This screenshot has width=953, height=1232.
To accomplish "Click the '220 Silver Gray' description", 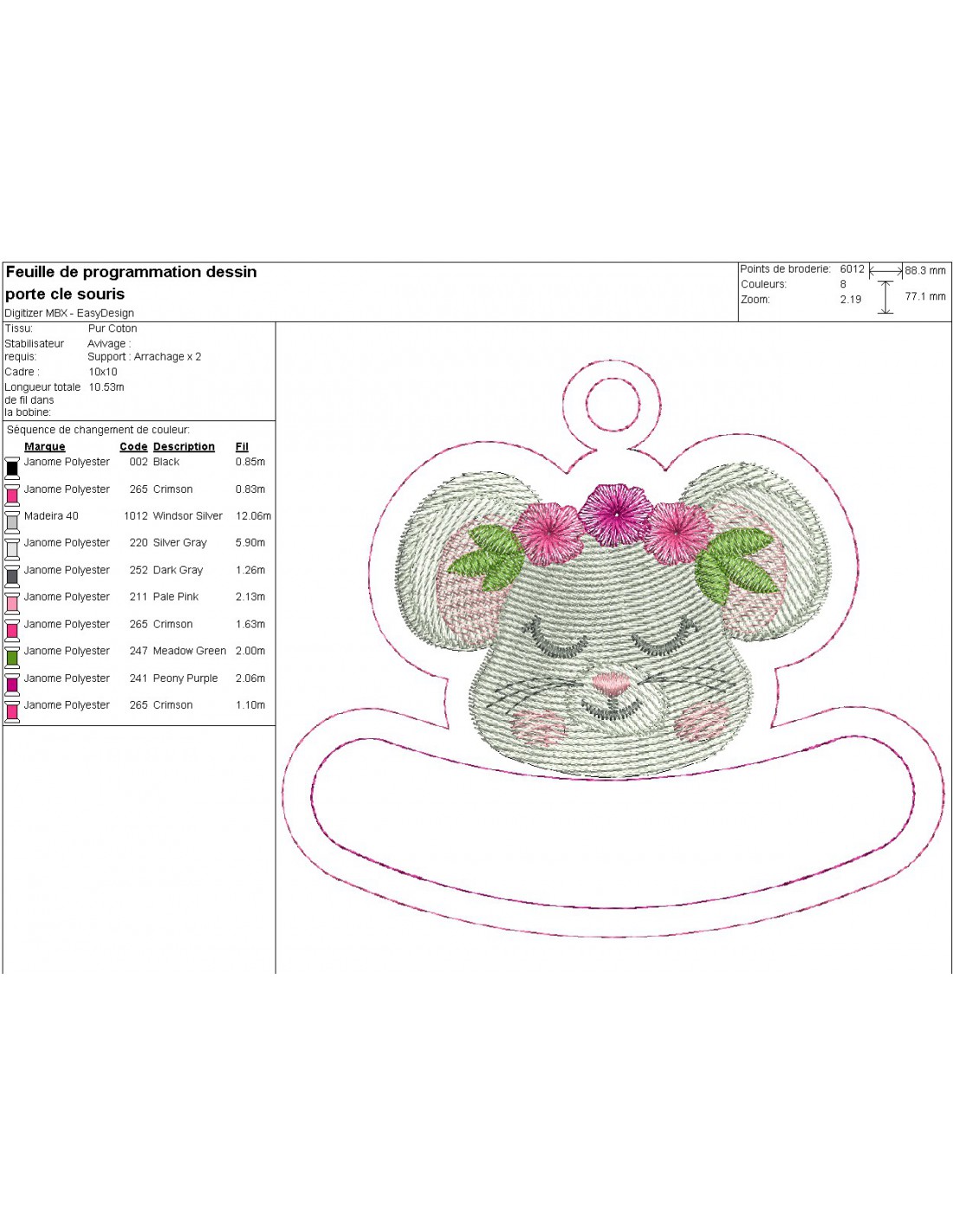I will (168, 542).
